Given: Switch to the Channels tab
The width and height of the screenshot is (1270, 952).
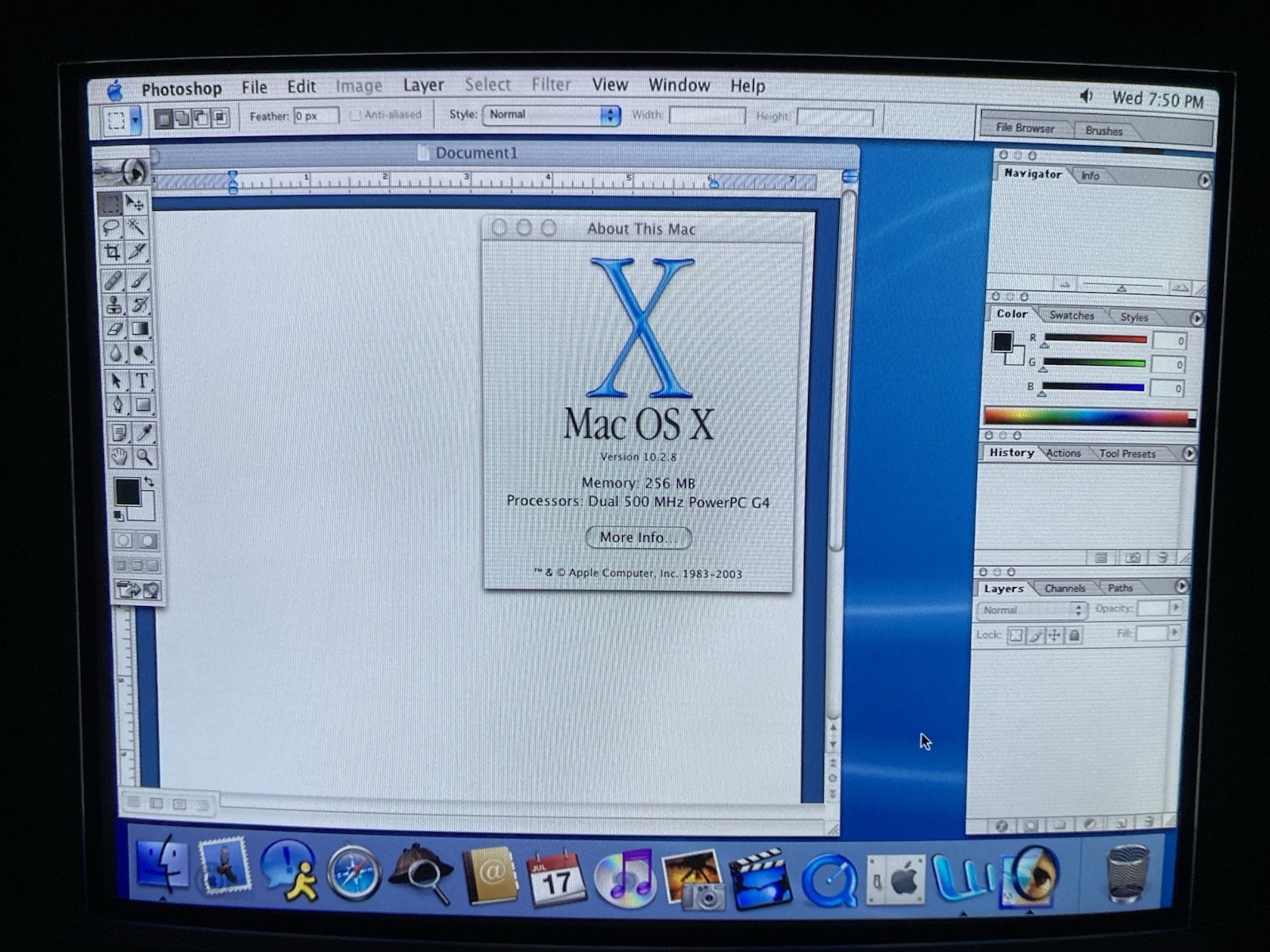Looking at the screenshot, I should coord(1064,589).
